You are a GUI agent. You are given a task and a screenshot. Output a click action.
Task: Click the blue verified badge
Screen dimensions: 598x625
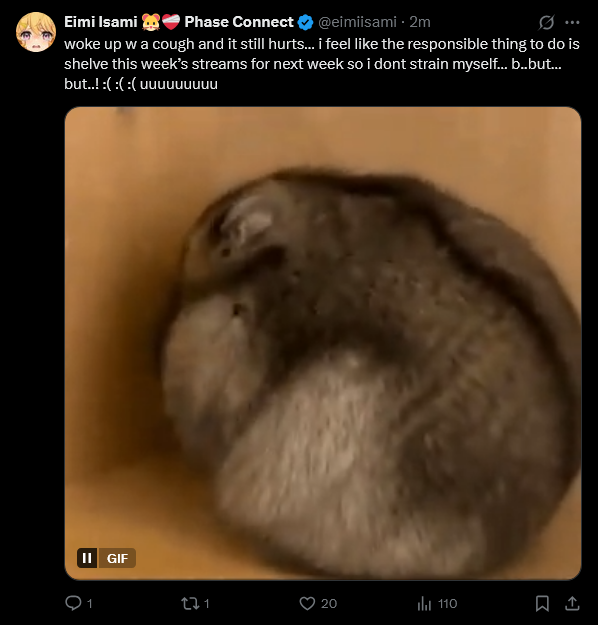[306, 22]
